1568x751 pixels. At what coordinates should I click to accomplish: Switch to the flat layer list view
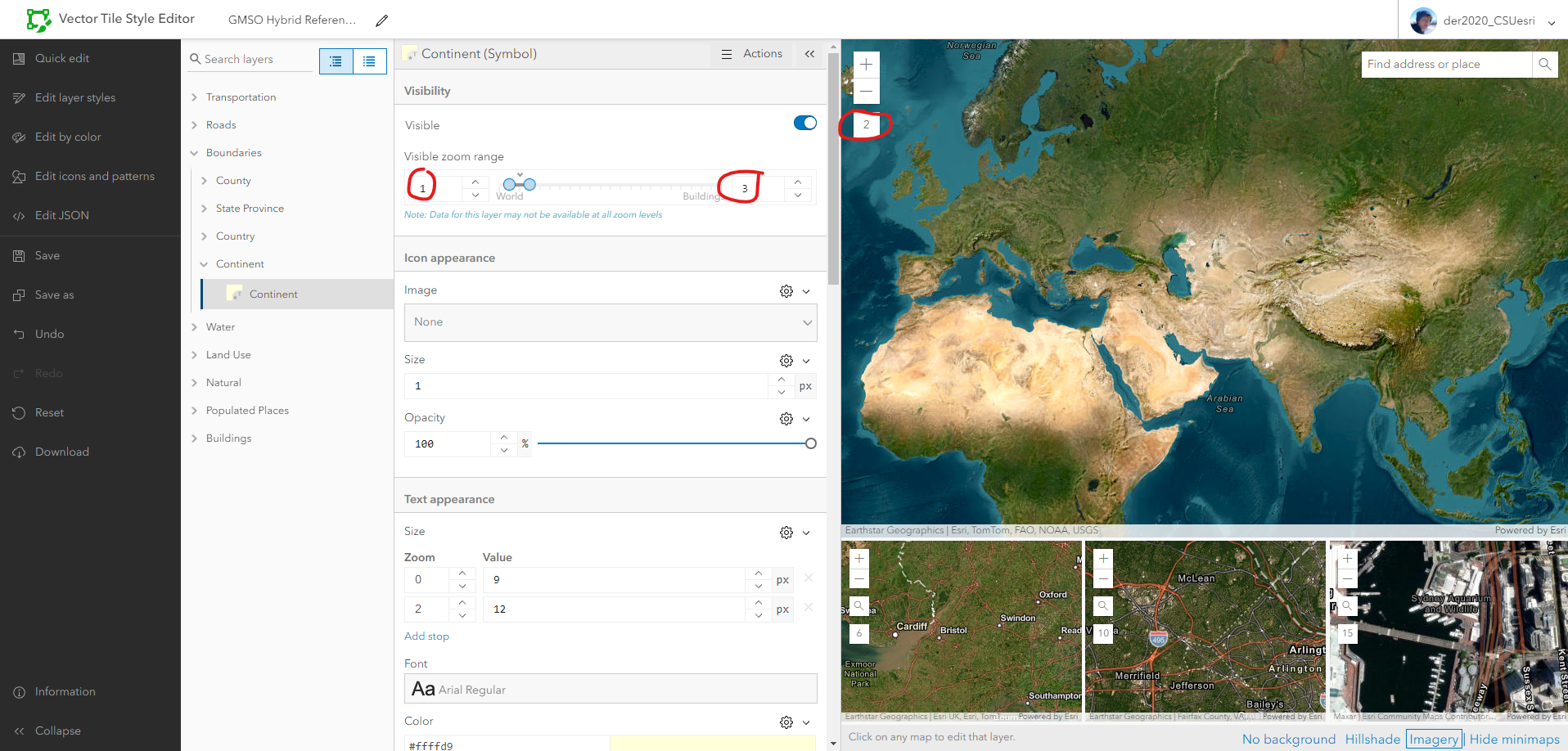pos(370,61)
